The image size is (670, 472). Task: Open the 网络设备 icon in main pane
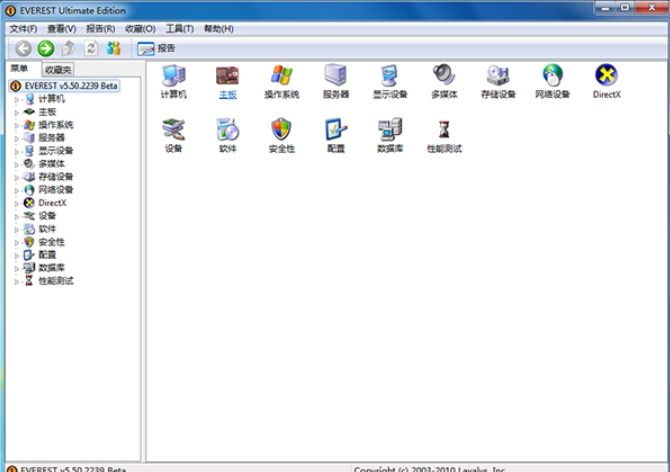(x=552, y=82)
